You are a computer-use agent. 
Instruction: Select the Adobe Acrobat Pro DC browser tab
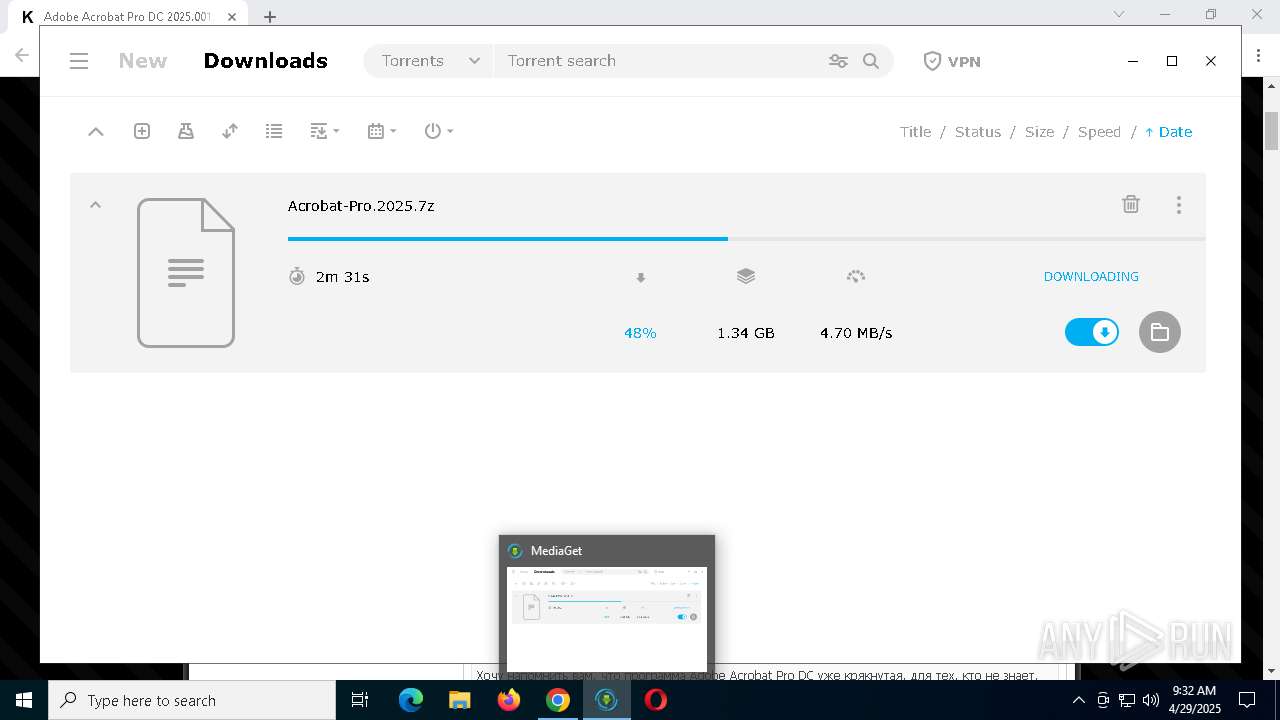[x=128, y=16]
